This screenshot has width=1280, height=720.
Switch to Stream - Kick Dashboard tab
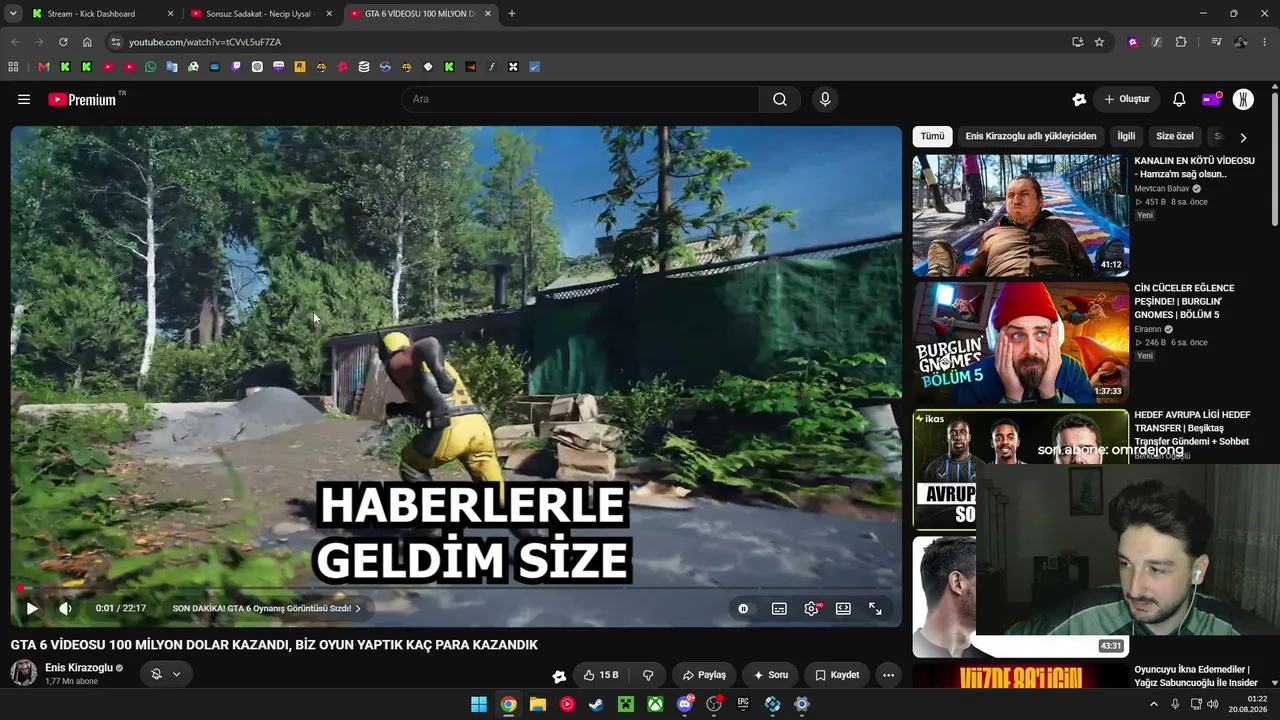click(100, 14)
